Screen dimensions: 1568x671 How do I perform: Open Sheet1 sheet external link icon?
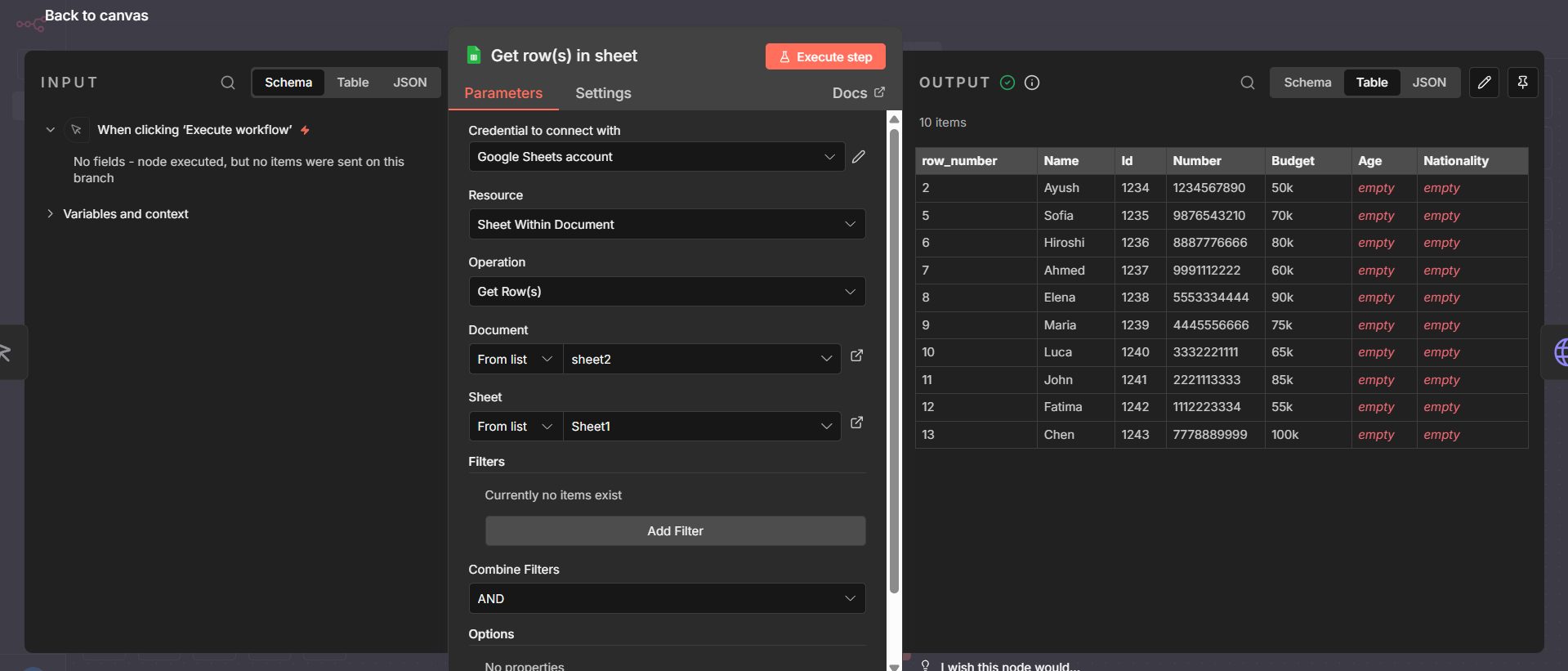(x=857, y=423)
